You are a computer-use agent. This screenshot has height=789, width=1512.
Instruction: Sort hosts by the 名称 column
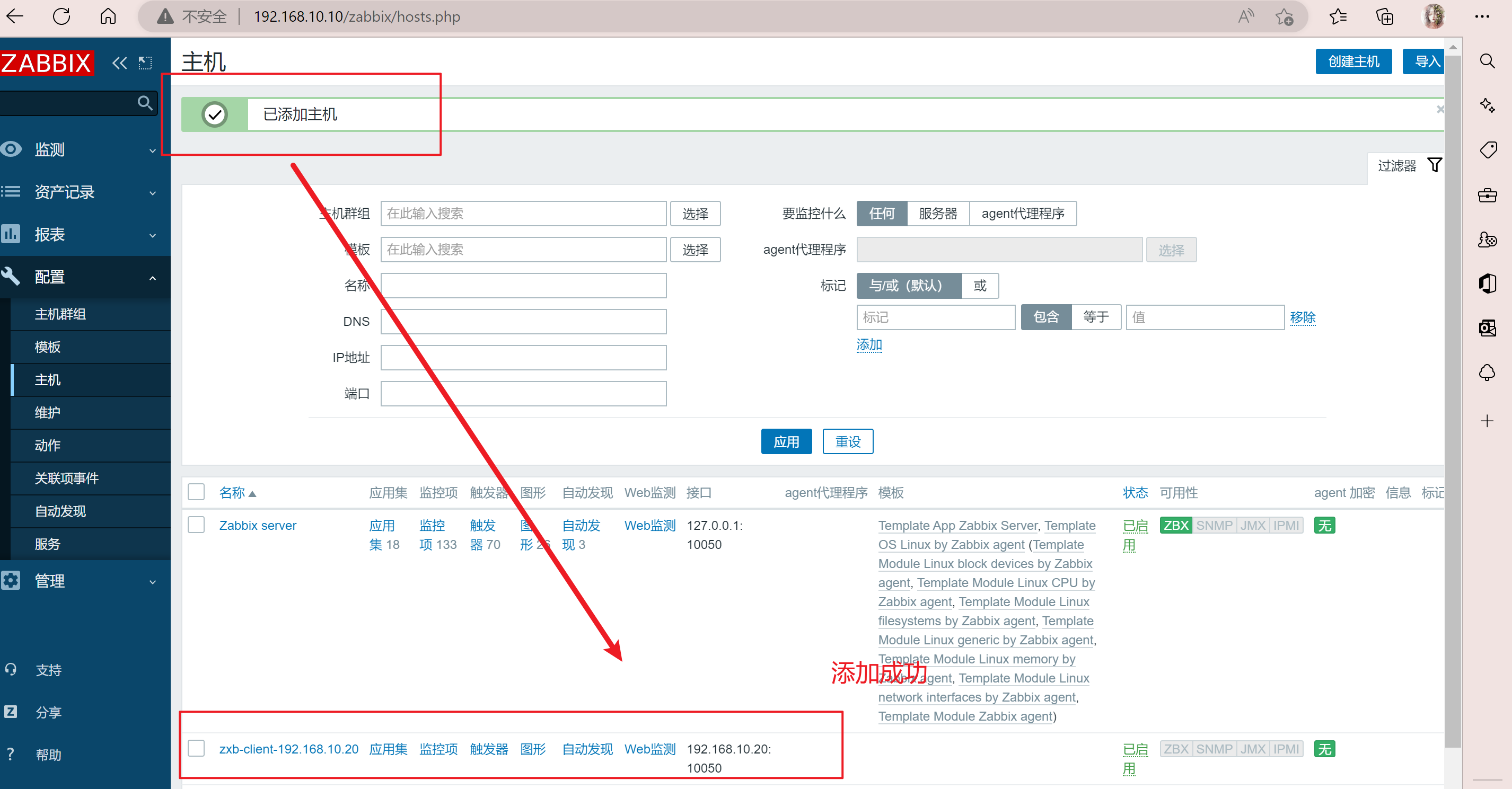(237, 493)
